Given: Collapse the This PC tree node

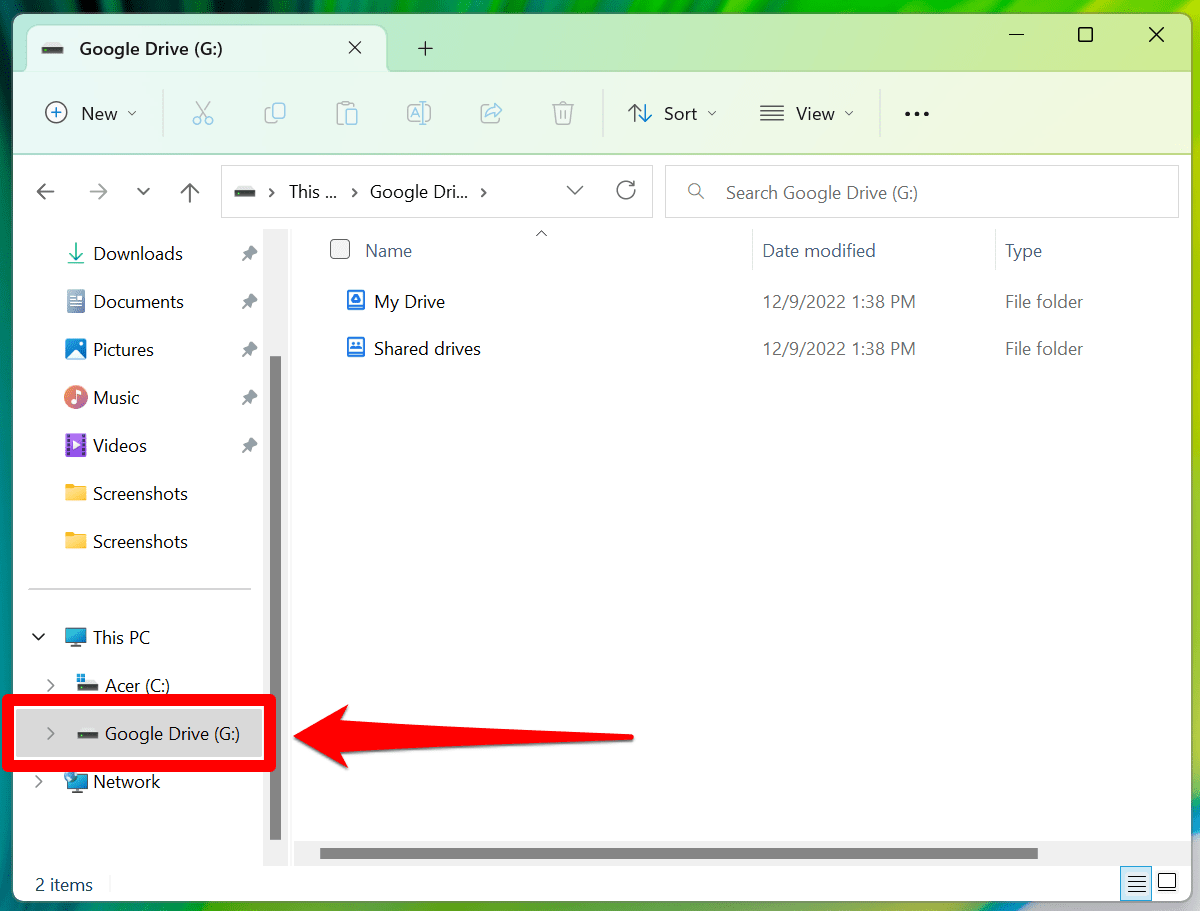Looking at the screenshot, I should point(39,637).
